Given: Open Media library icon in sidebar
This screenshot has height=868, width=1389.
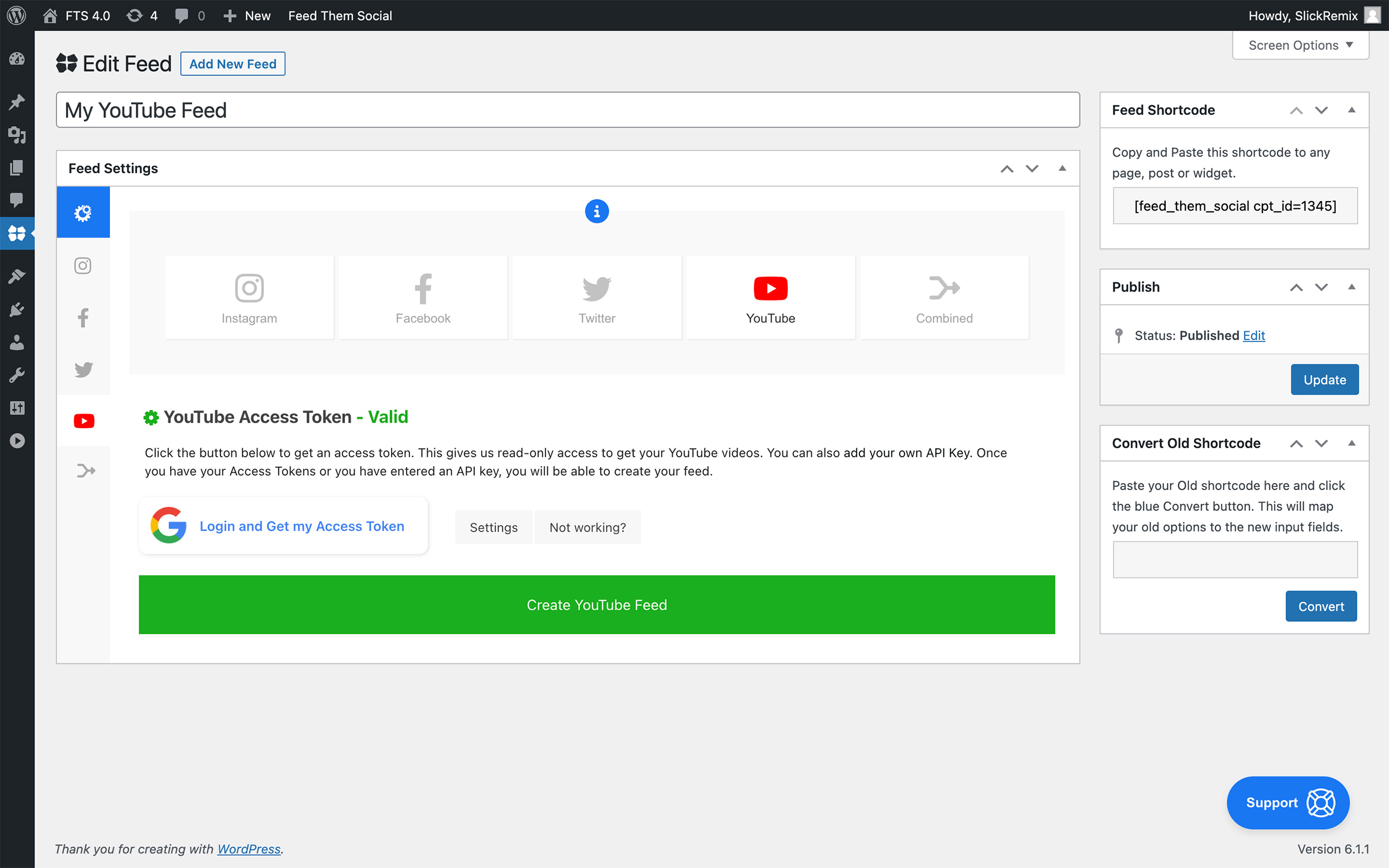Looking at the screenshot, I should point(17,135).
